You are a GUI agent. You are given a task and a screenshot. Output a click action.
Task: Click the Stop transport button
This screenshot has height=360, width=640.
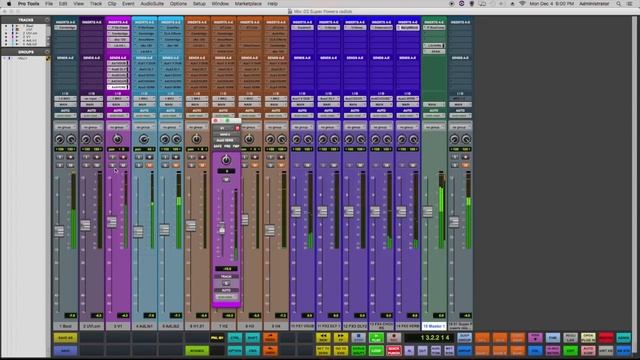tap(358, 338)
